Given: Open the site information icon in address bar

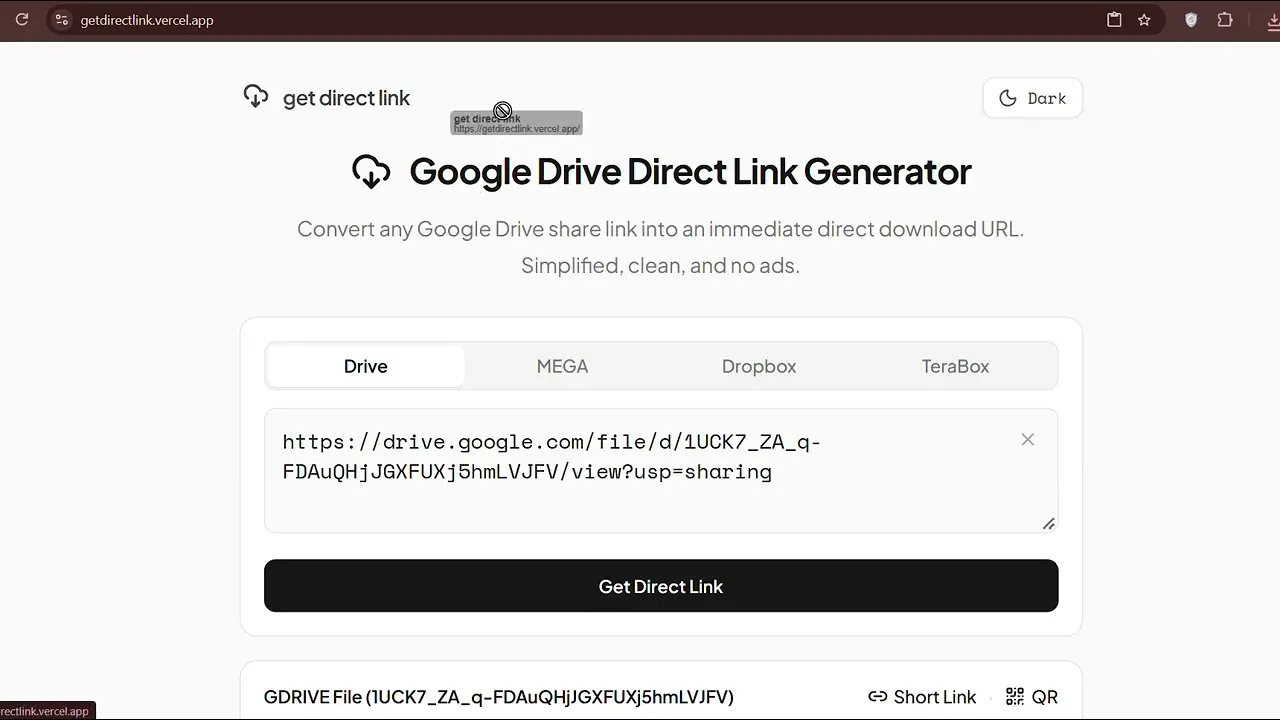Looking at the screenshot, I should [x=61, y=20].
